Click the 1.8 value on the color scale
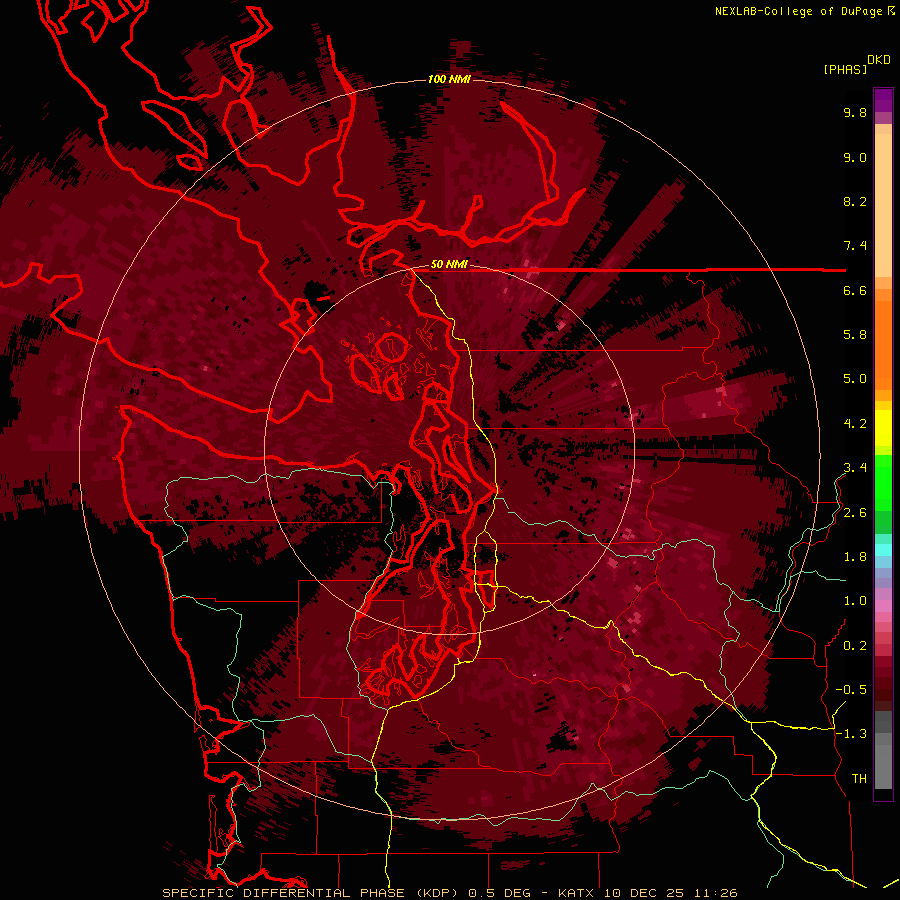Screen dimensions: 900x900 tap(855, 557)
